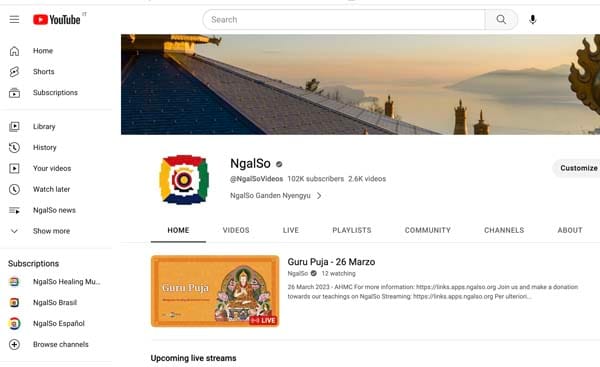Click the 2.6K videos text

(x=367, y=179)
